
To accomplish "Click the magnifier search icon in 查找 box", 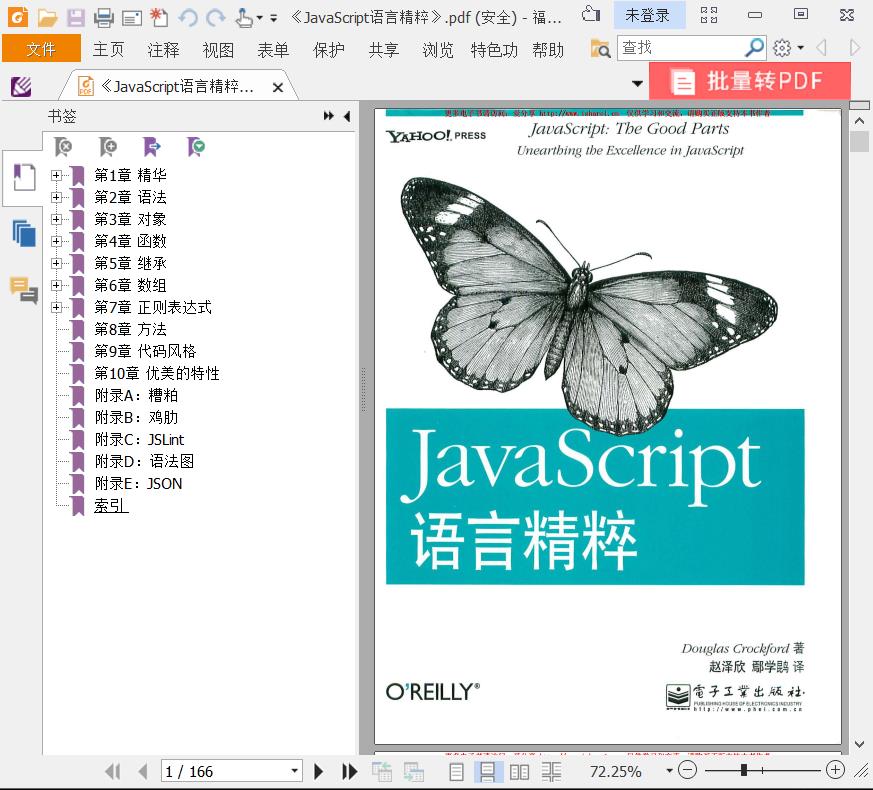I will tap(754, 48).
